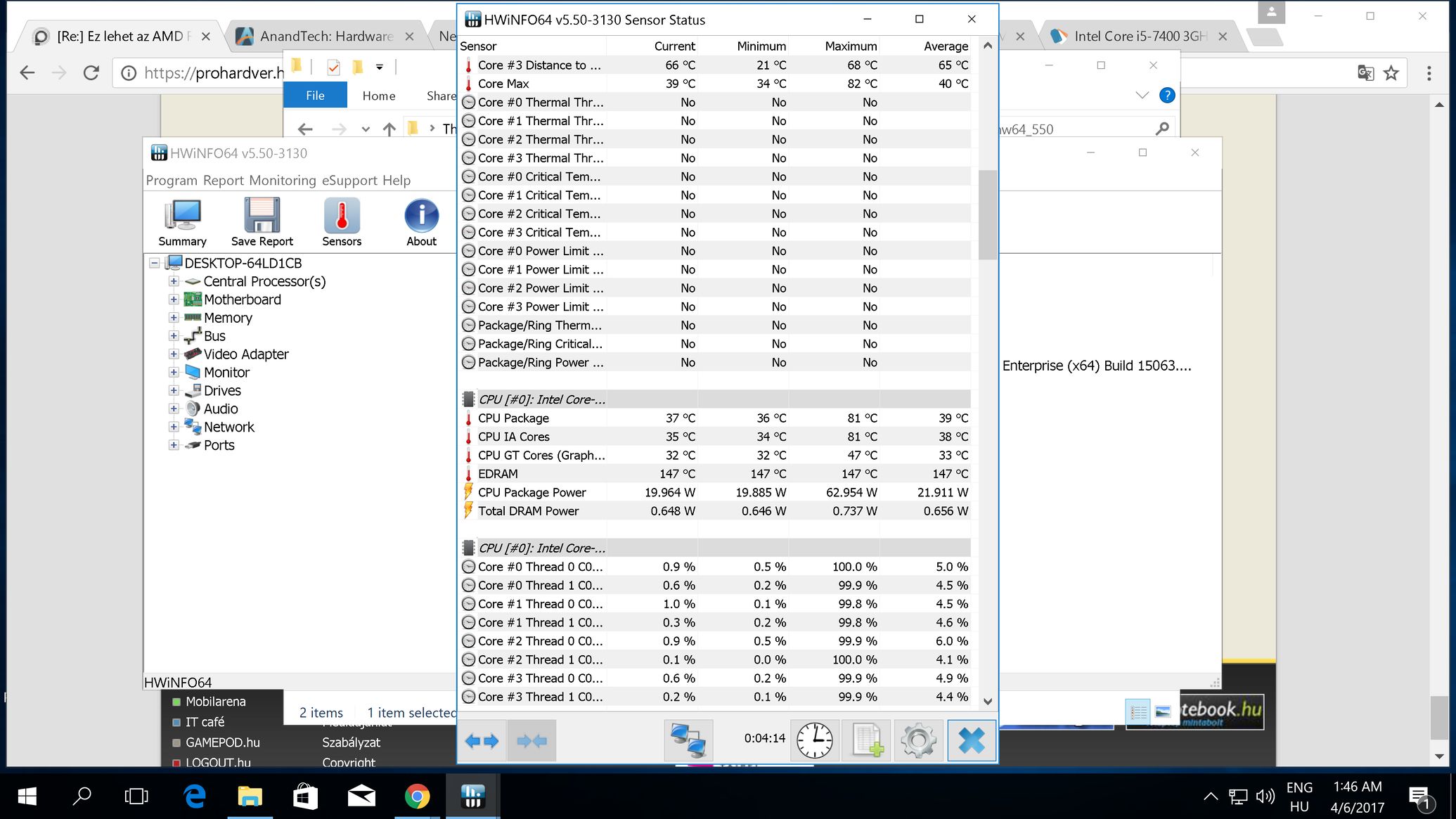Viewport: 1456px width, 819px height.
Task: Click the Explorer Home ribbon tab
Action: point(379,96)
